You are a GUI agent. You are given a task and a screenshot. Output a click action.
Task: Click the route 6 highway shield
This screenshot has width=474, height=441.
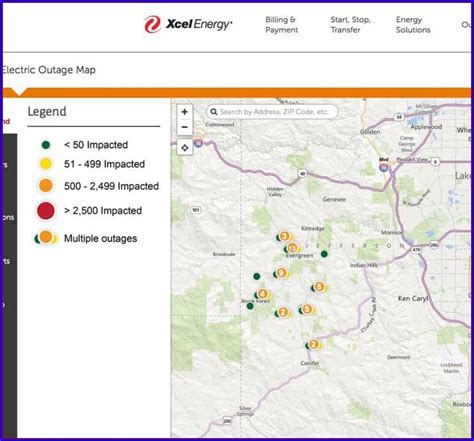point(435,162)
